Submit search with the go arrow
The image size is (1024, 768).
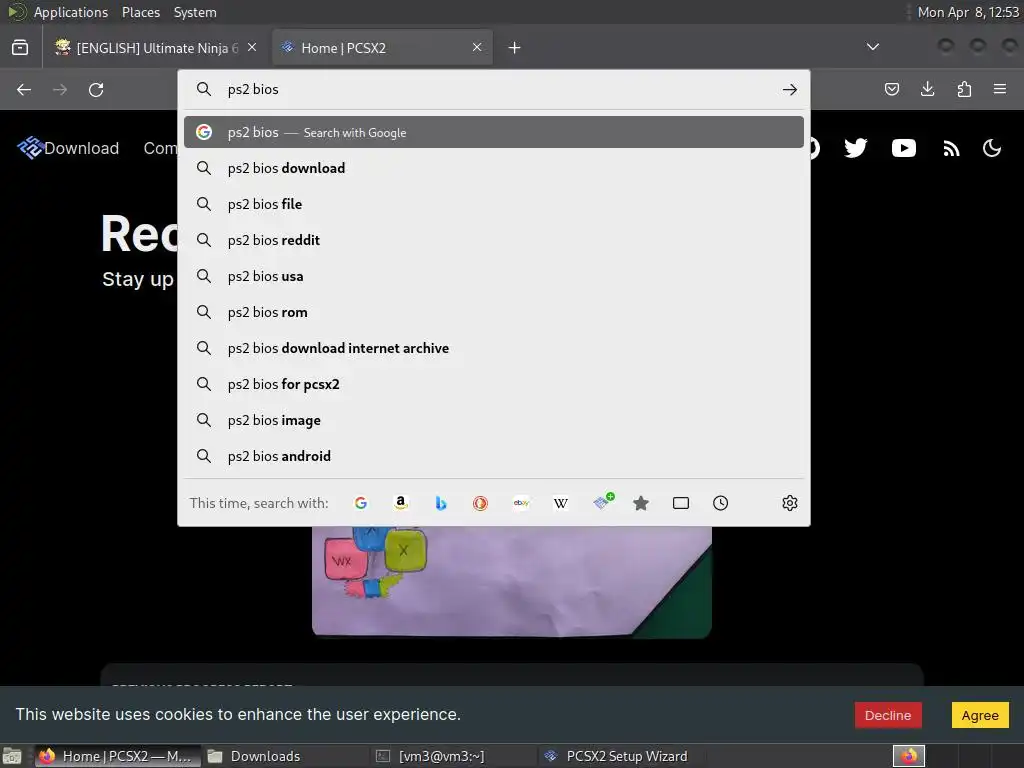[x=790, y=89]
